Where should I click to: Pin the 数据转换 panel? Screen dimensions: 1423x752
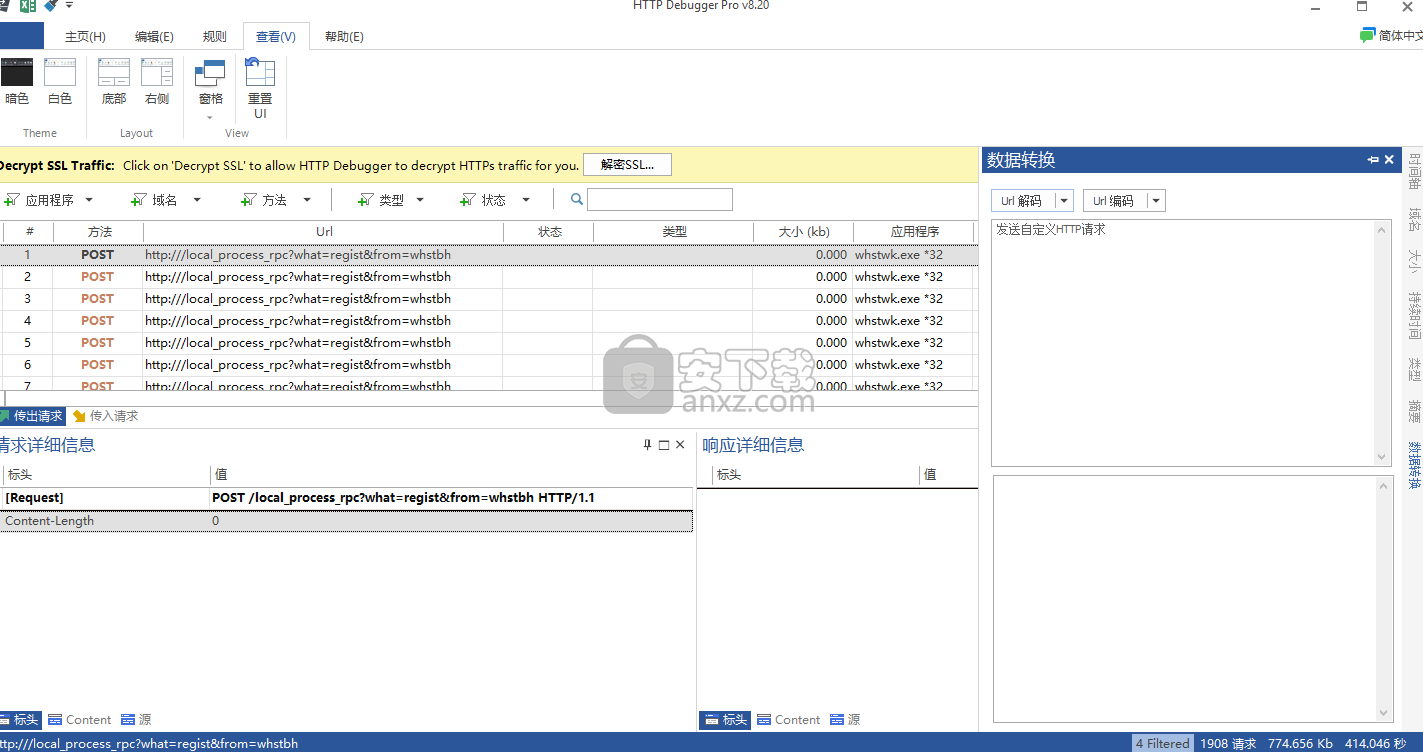1373,160
